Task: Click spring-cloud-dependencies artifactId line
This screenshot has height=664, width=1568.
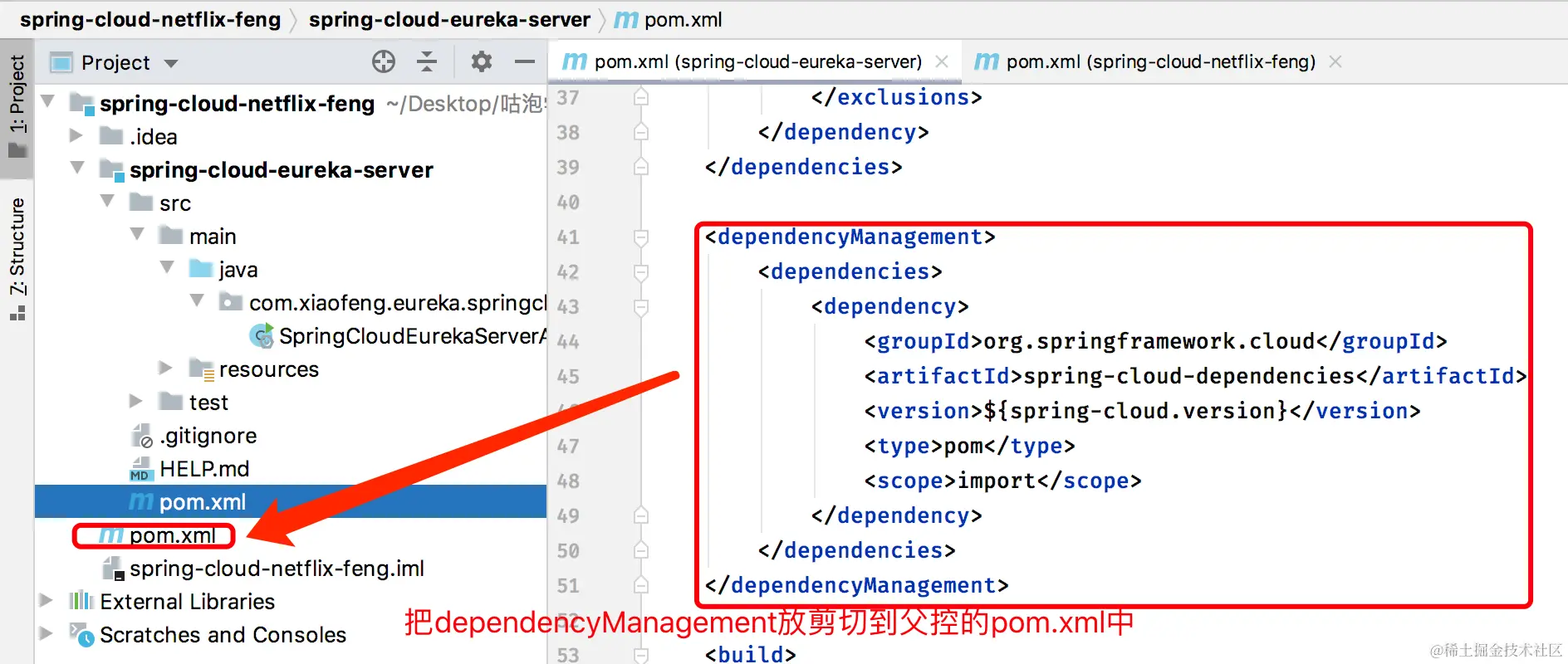Action: pos(1195,376)
